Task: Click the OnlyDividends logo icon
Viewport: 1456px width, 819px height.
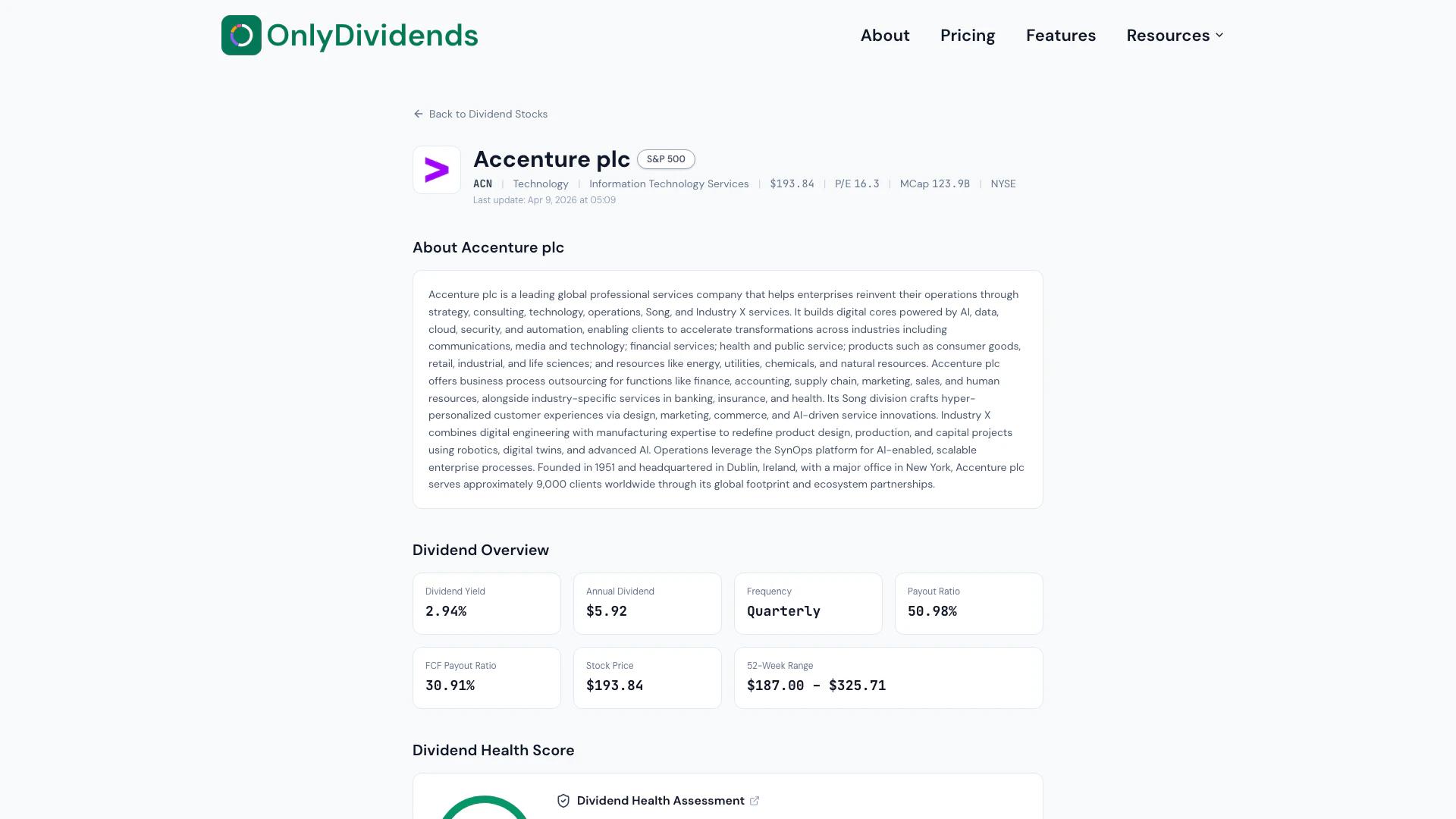Action: pyautogui.click(x=241, y=35)
